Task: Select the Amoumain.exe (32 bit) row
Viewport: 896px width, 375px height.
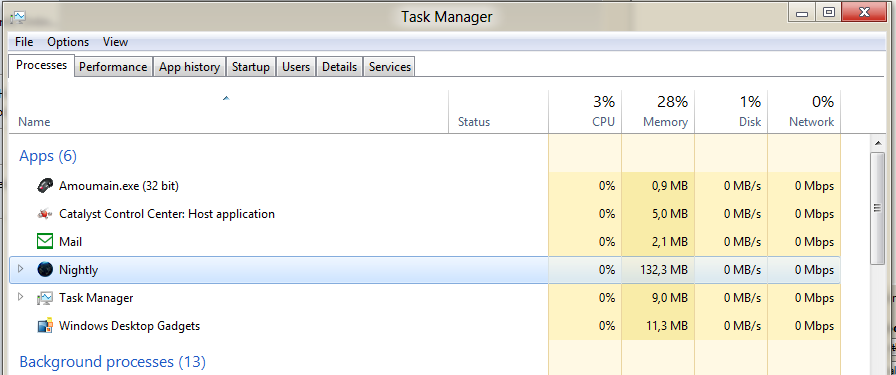Action: (425, 186)
